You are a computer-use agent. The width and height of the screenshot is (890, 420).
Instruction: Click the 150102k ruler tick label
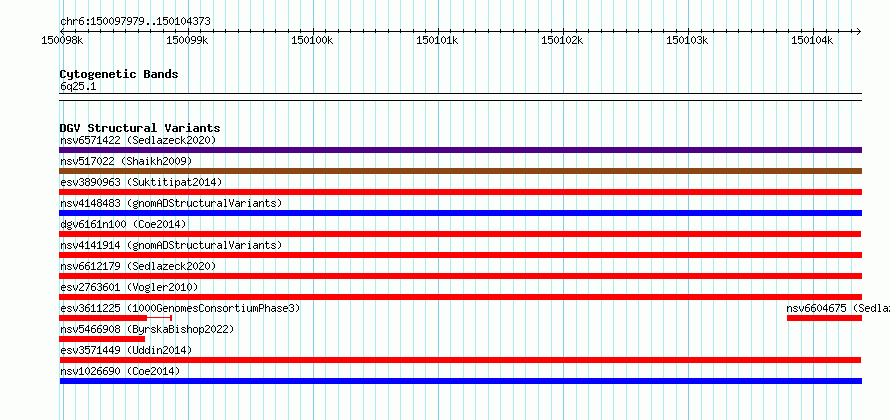562,40
